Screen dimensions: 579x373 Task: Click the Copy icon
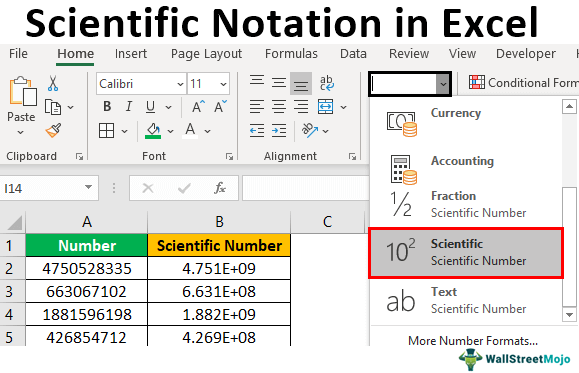pos(53,107)
